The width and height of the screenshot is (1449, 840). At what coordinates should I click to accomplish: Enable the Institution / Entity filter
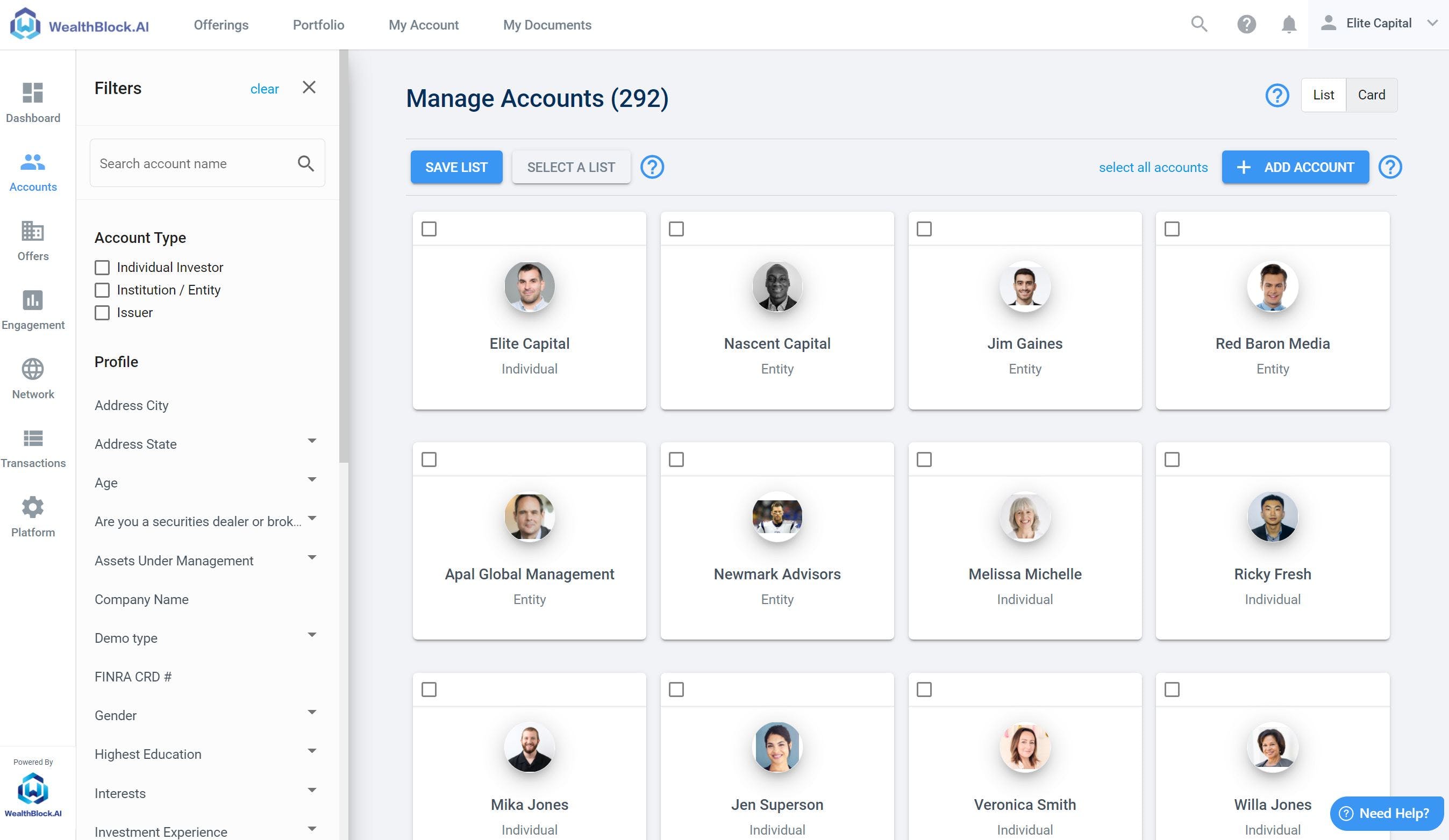click(x=102, y=290)
